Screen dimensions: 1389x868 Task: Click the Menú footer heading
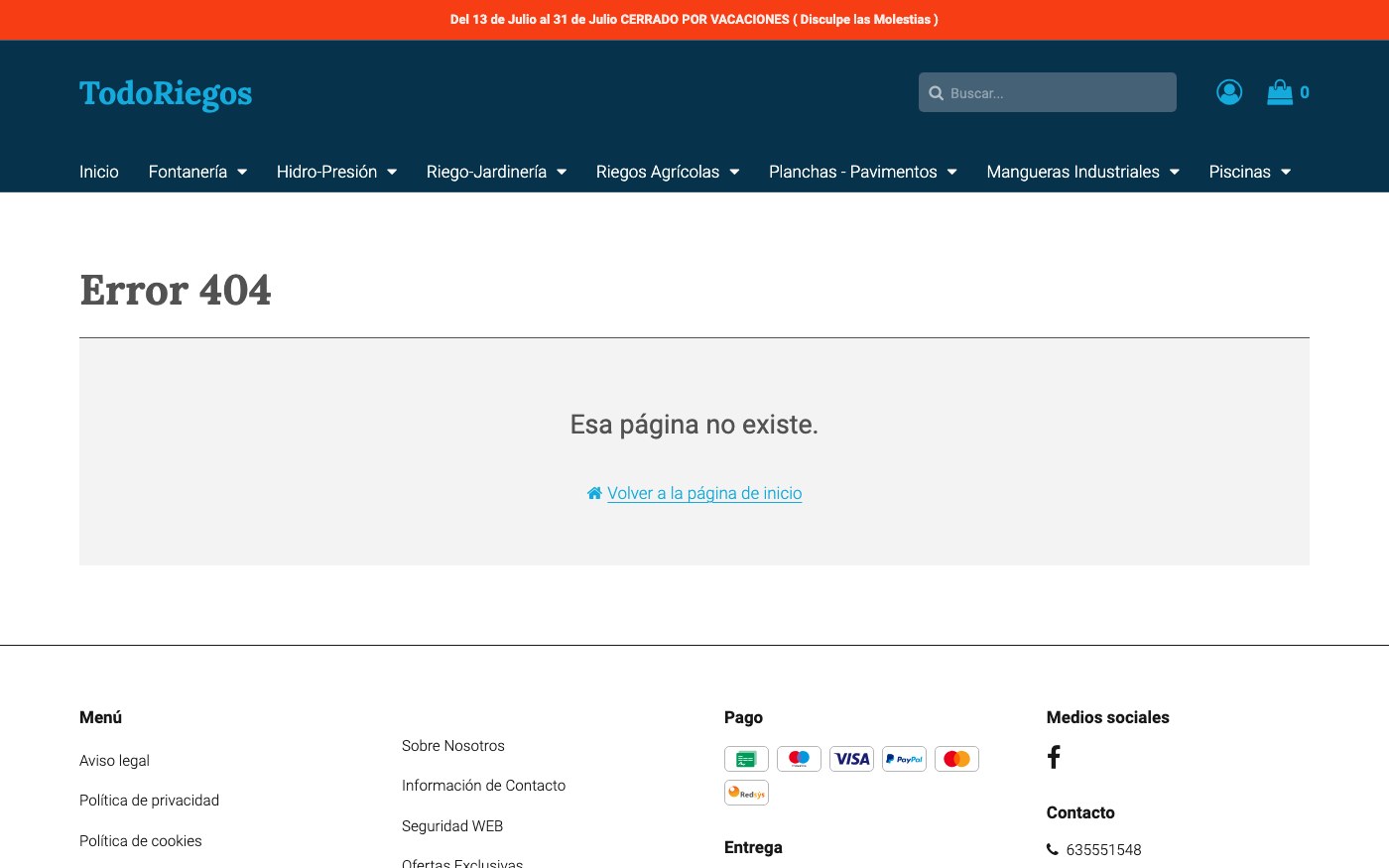tap(100, 717)
